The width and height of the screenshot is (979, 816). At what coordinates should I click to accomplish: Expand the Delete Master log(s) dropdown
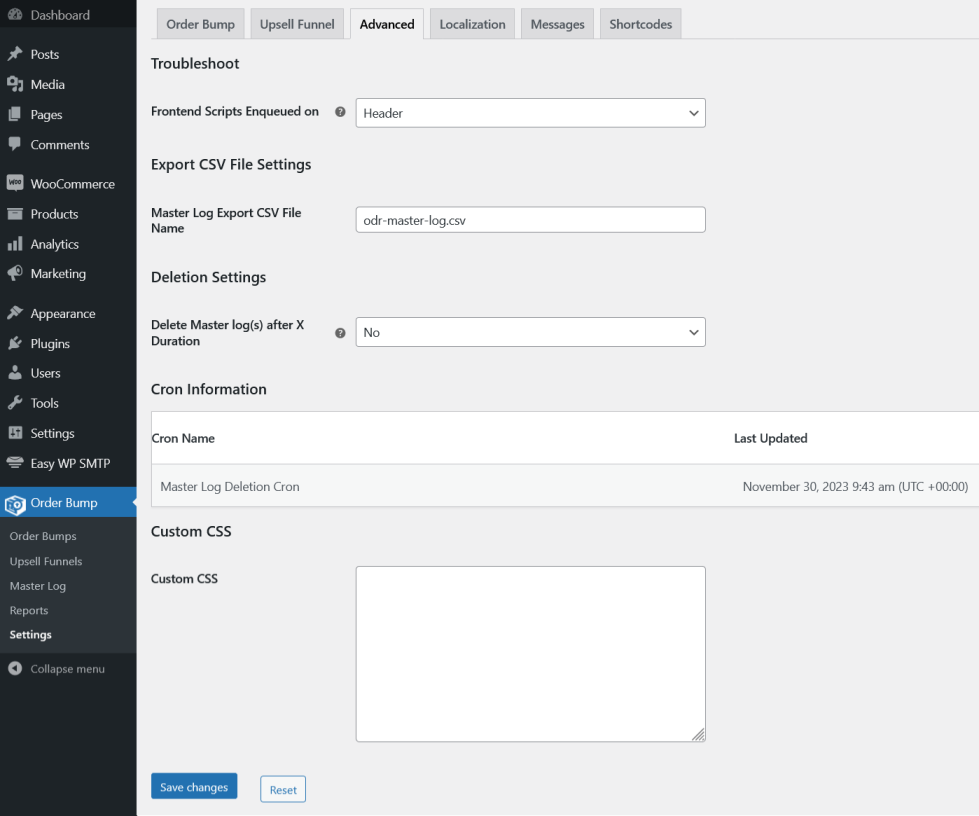[x=530, y=332]
